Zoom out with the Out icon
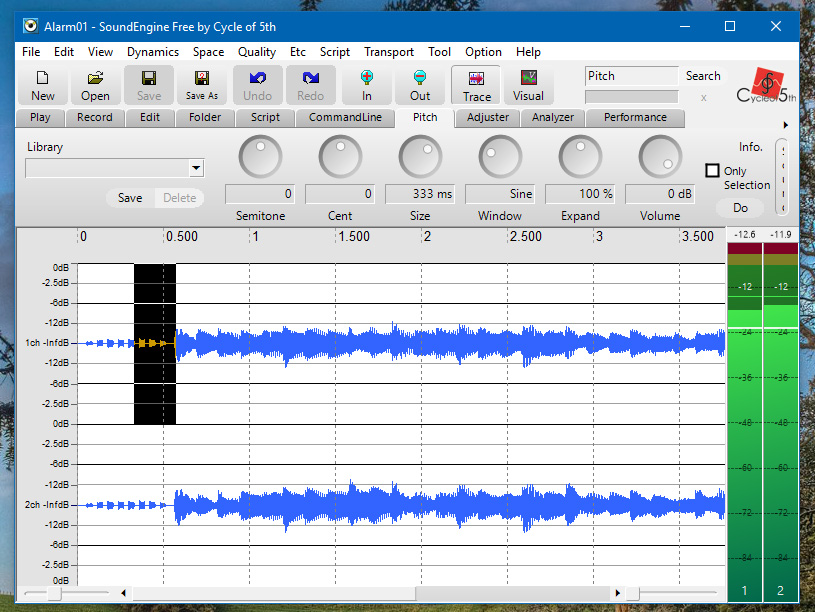Screen dimensions: 815x612 coord(420,85)
